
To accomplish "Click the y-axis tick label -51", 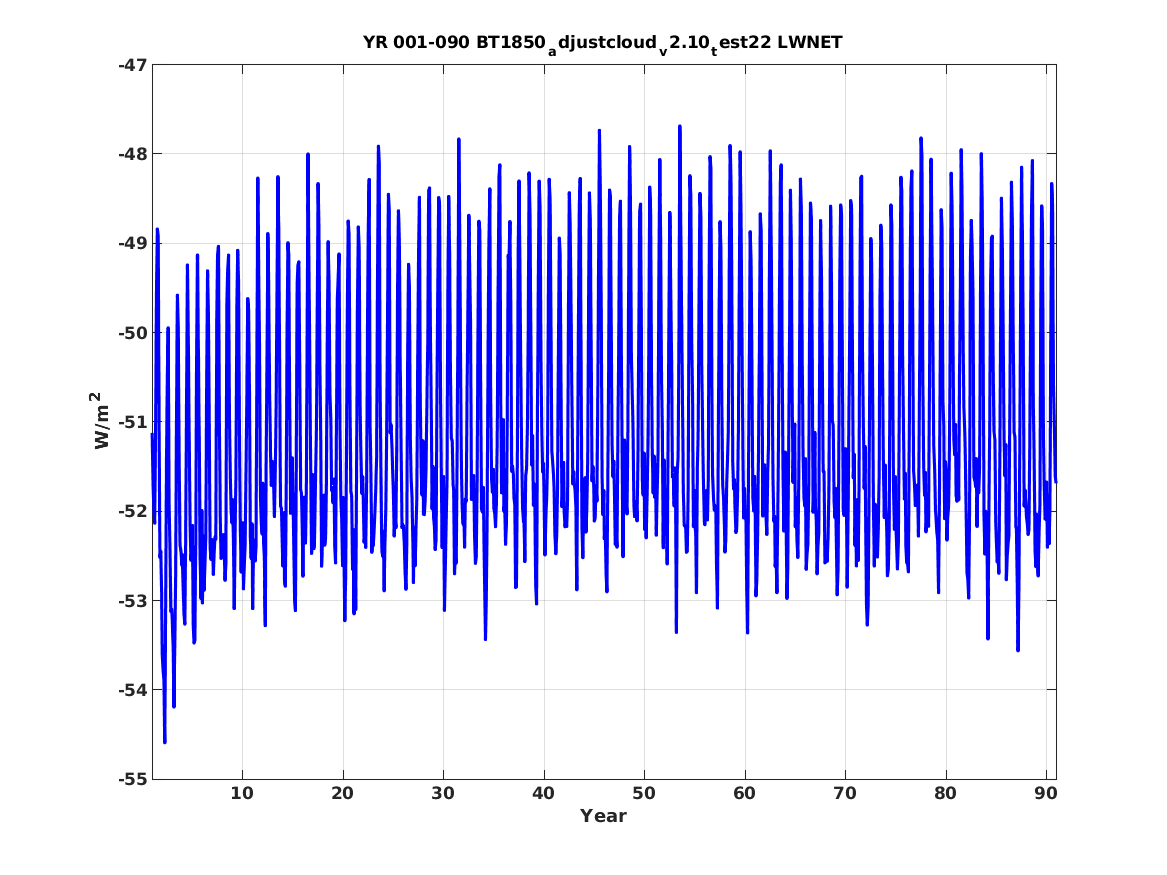I will 132,422.
